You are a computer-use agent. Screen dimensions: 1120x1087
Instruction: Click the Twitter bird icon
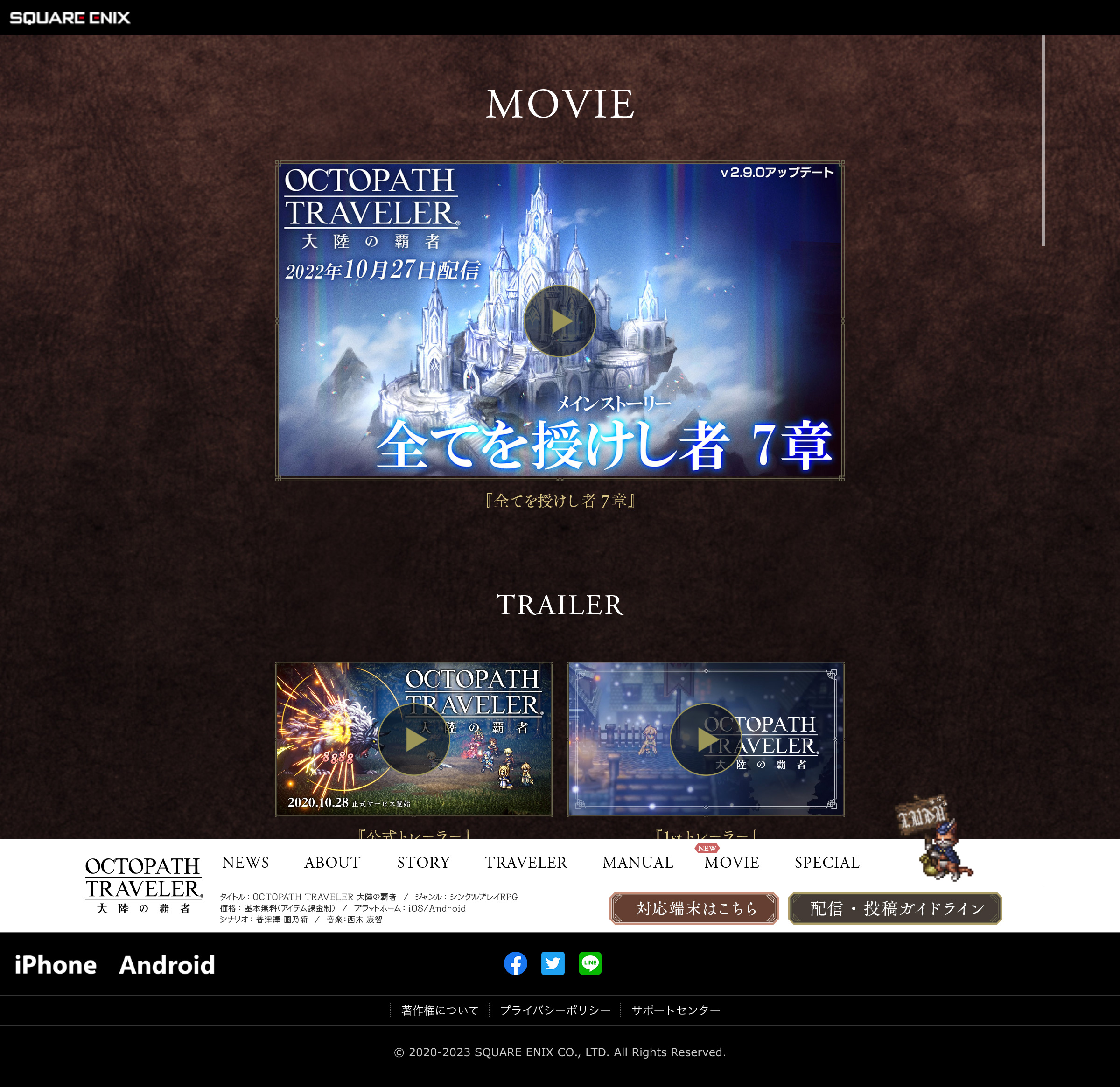tap(553, 964)
